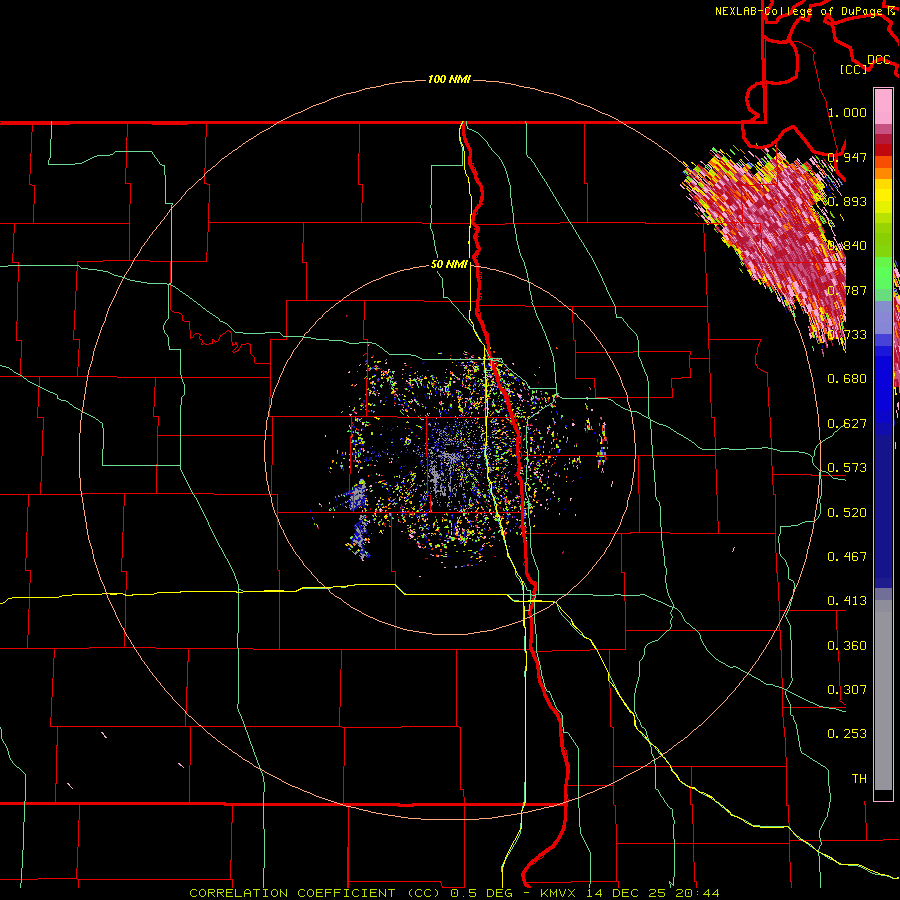Click the CORRELATION COEFFICIENT caption at the bottom

454,893
